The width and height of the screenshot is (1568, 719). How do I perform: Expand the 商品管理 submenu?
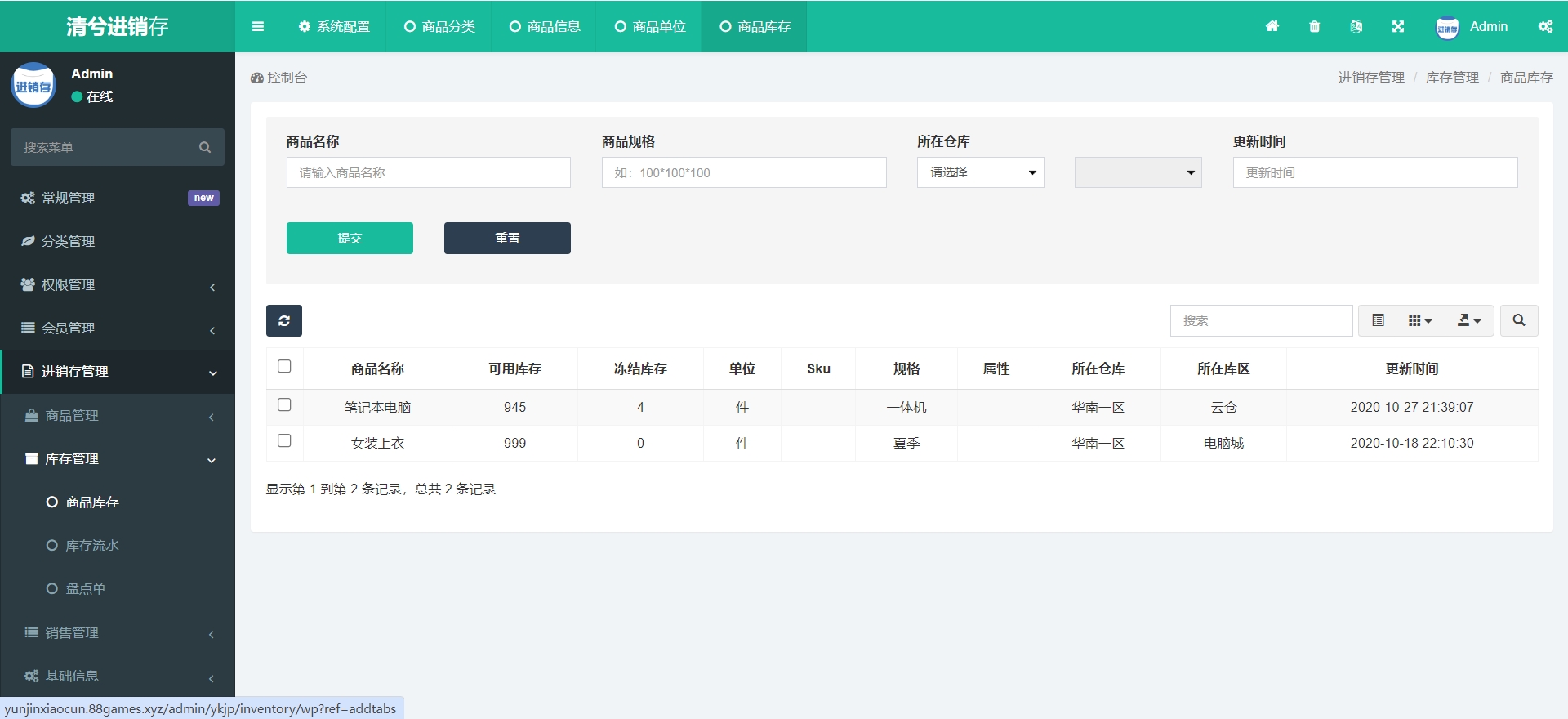click(x=118, y=415)
